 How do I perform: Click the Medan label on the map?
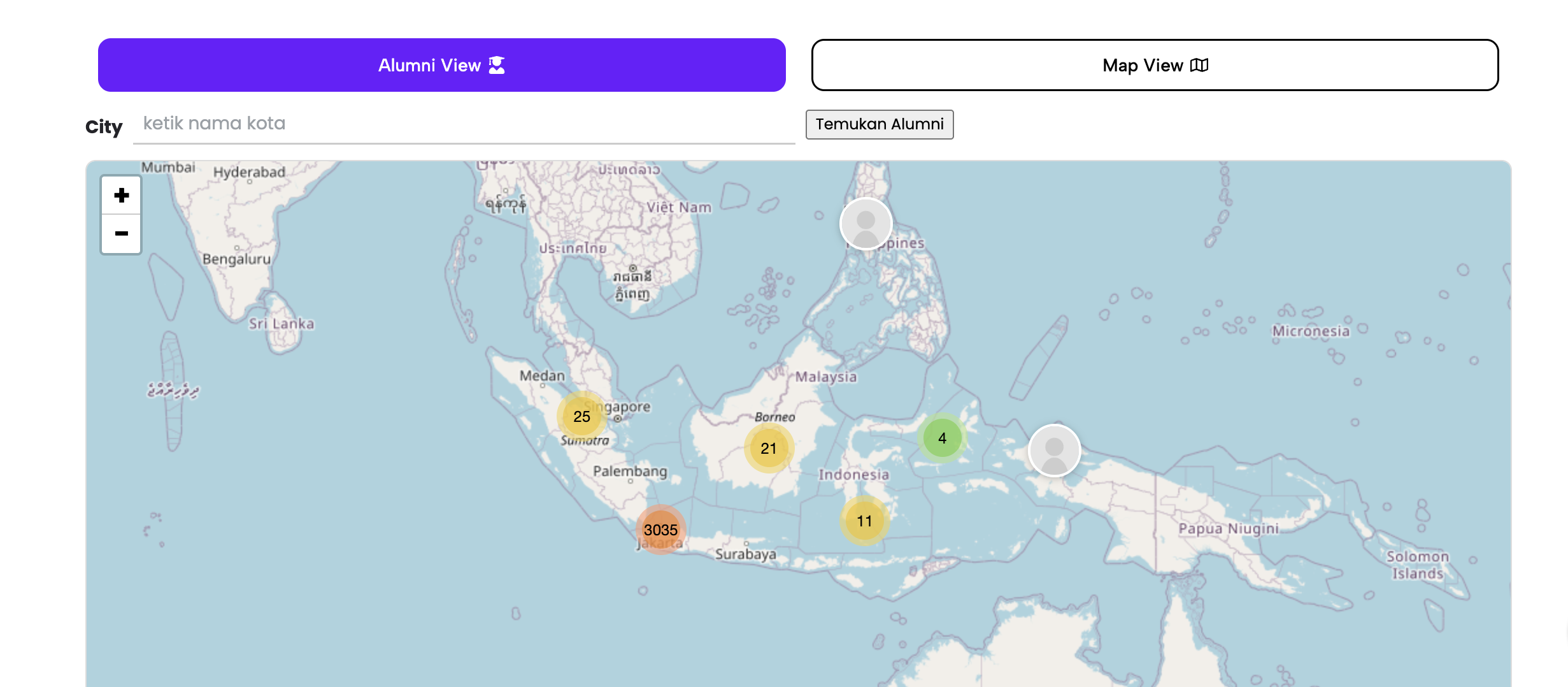tap(542, 375)
